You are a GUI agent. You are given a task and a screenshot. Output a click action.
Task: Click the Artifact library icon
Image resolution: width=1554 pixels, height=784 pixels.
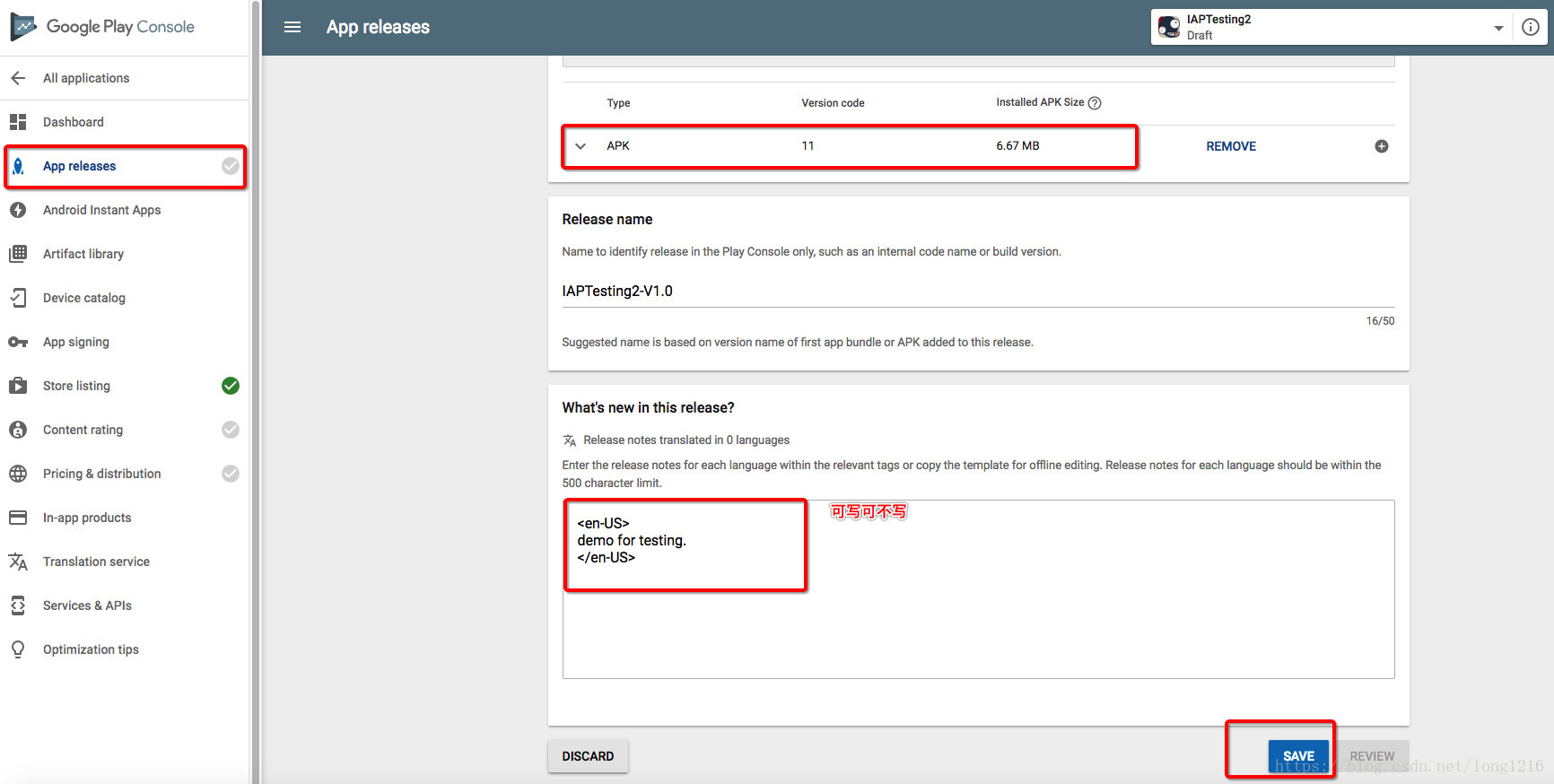coord(18,254)
